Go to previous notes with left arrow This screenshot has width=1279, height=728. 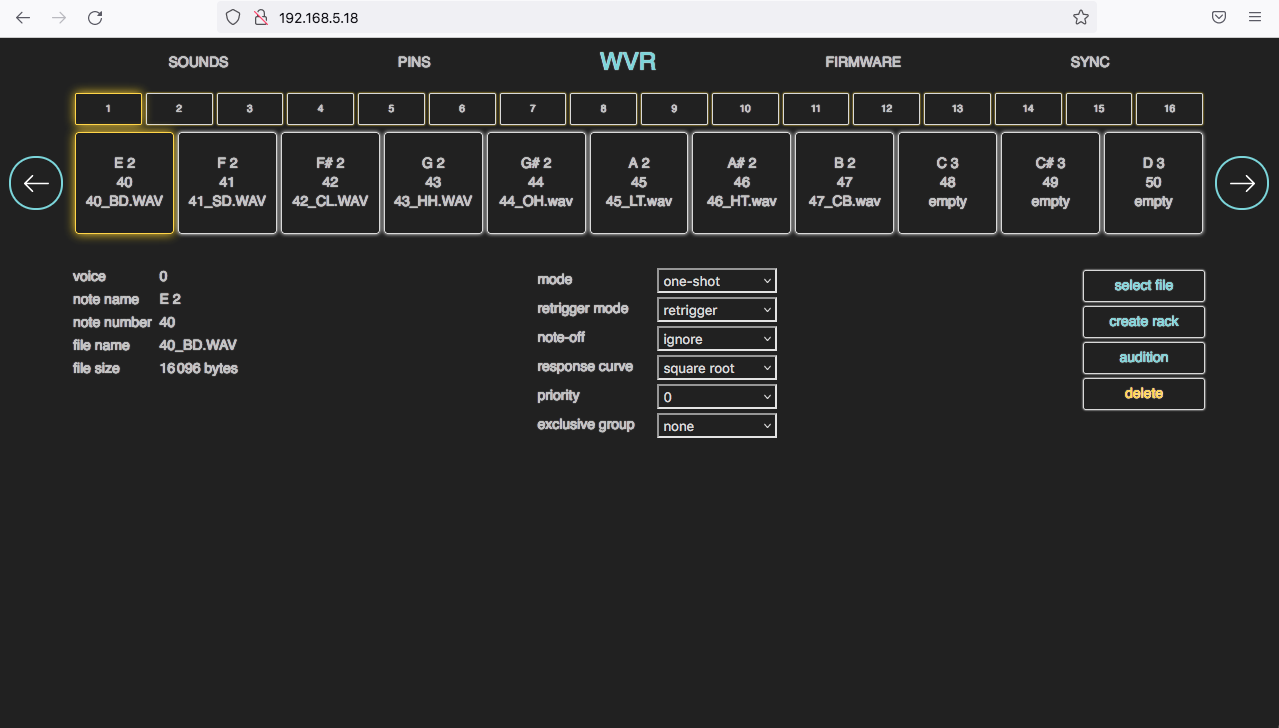click(x=36, y=183)
